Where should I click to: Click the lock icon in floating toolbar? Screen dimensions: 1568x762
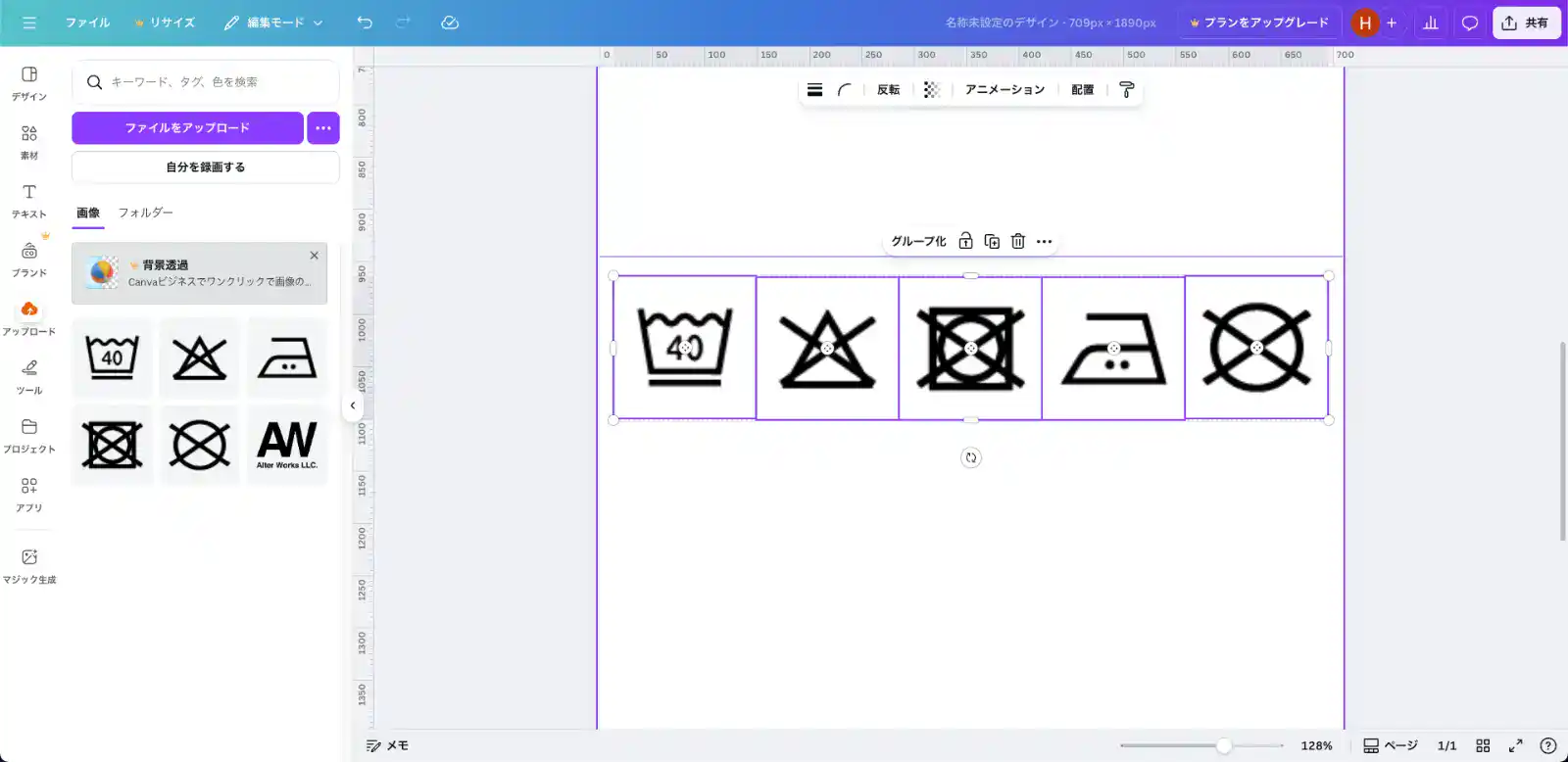coord(965,241)
